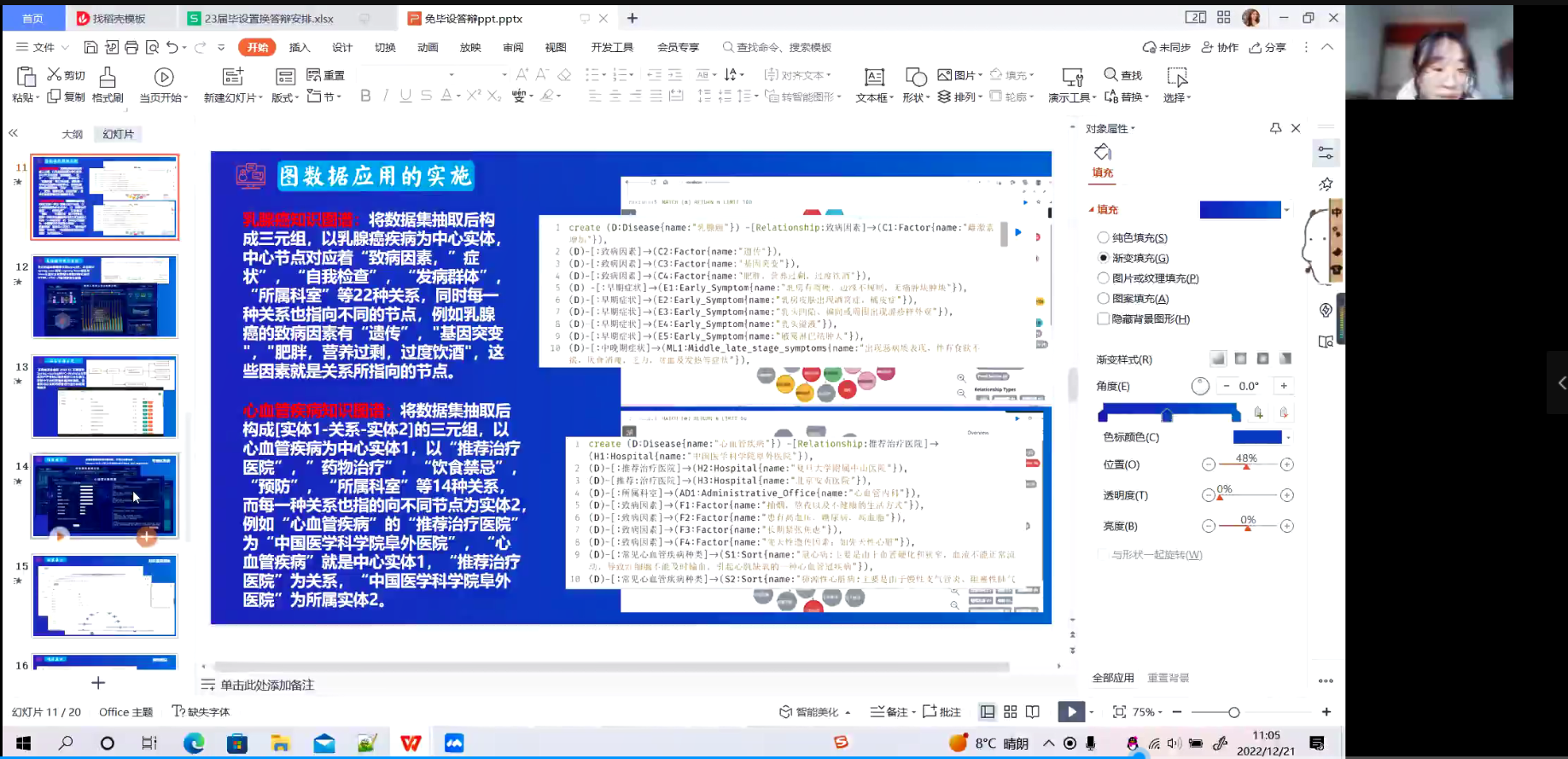This screenshot has width=1568, height=759.
Task: Adjust the Position (位置) slider at 48%
Action: [x=1247, y=464]
